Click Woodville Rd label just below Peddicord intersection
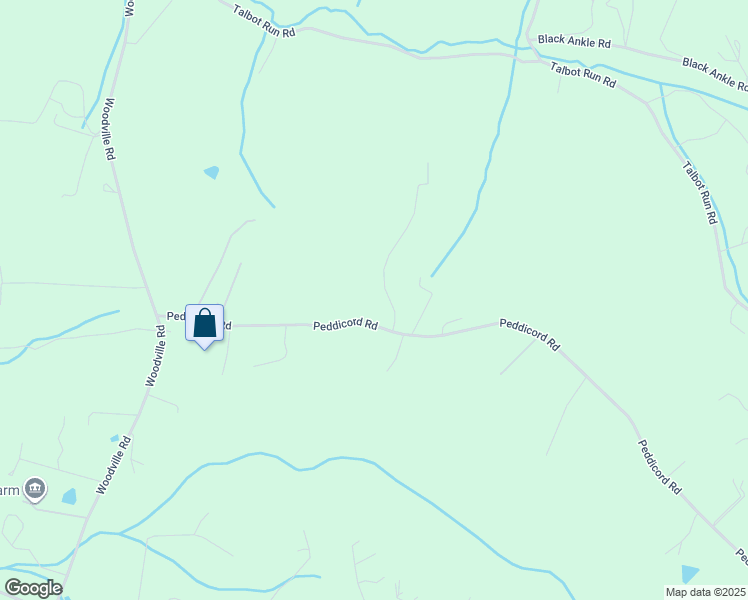The image size is (748, 600). 156,356
